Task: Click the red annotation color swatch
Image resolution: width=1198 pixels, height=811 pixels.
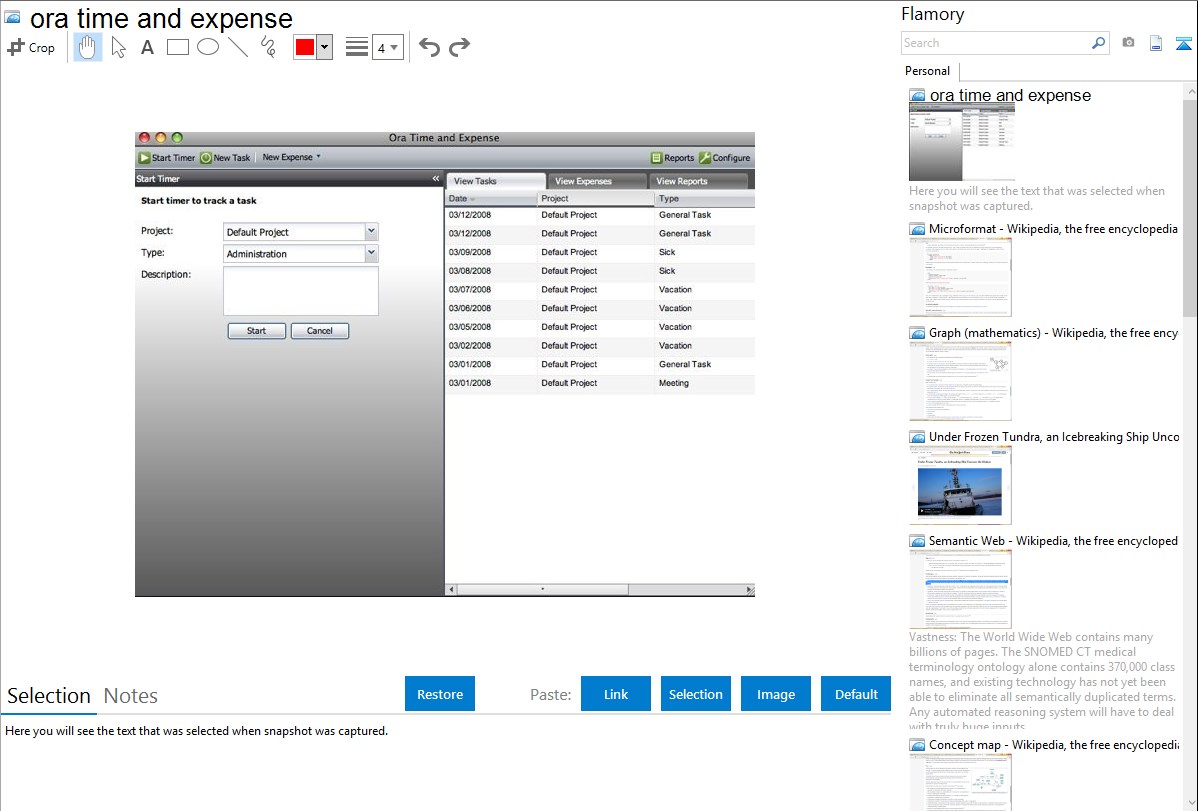Action: (305, 47)
